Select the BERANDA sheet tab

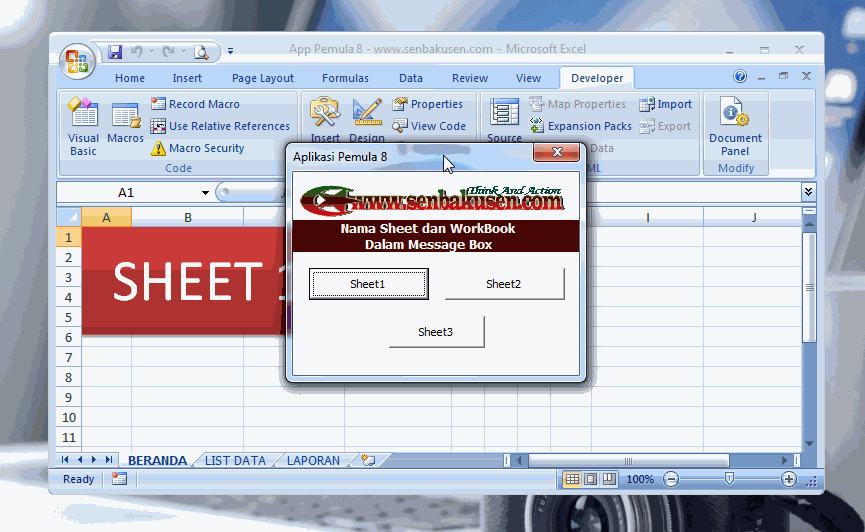pyautogui.click(x=157, y=460)
